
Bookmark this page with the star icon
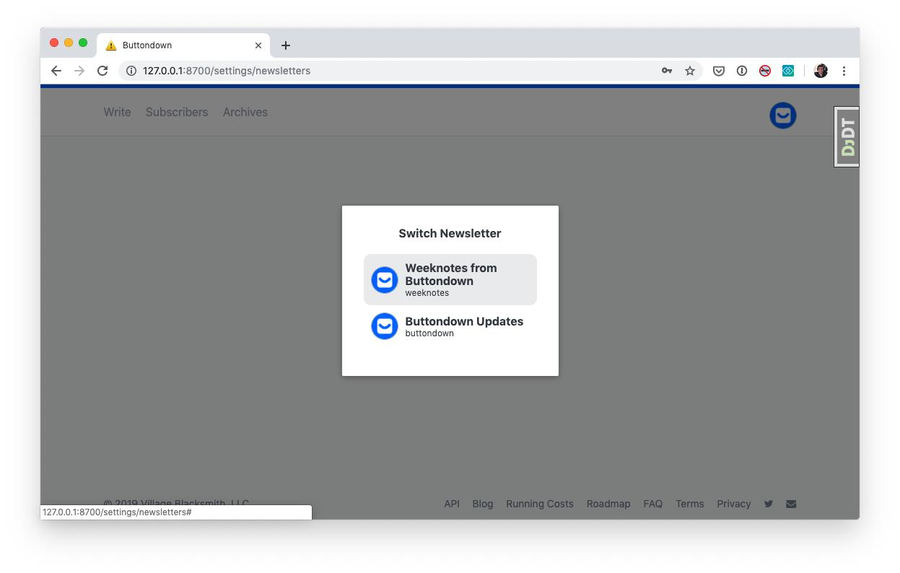pos(690,71)
